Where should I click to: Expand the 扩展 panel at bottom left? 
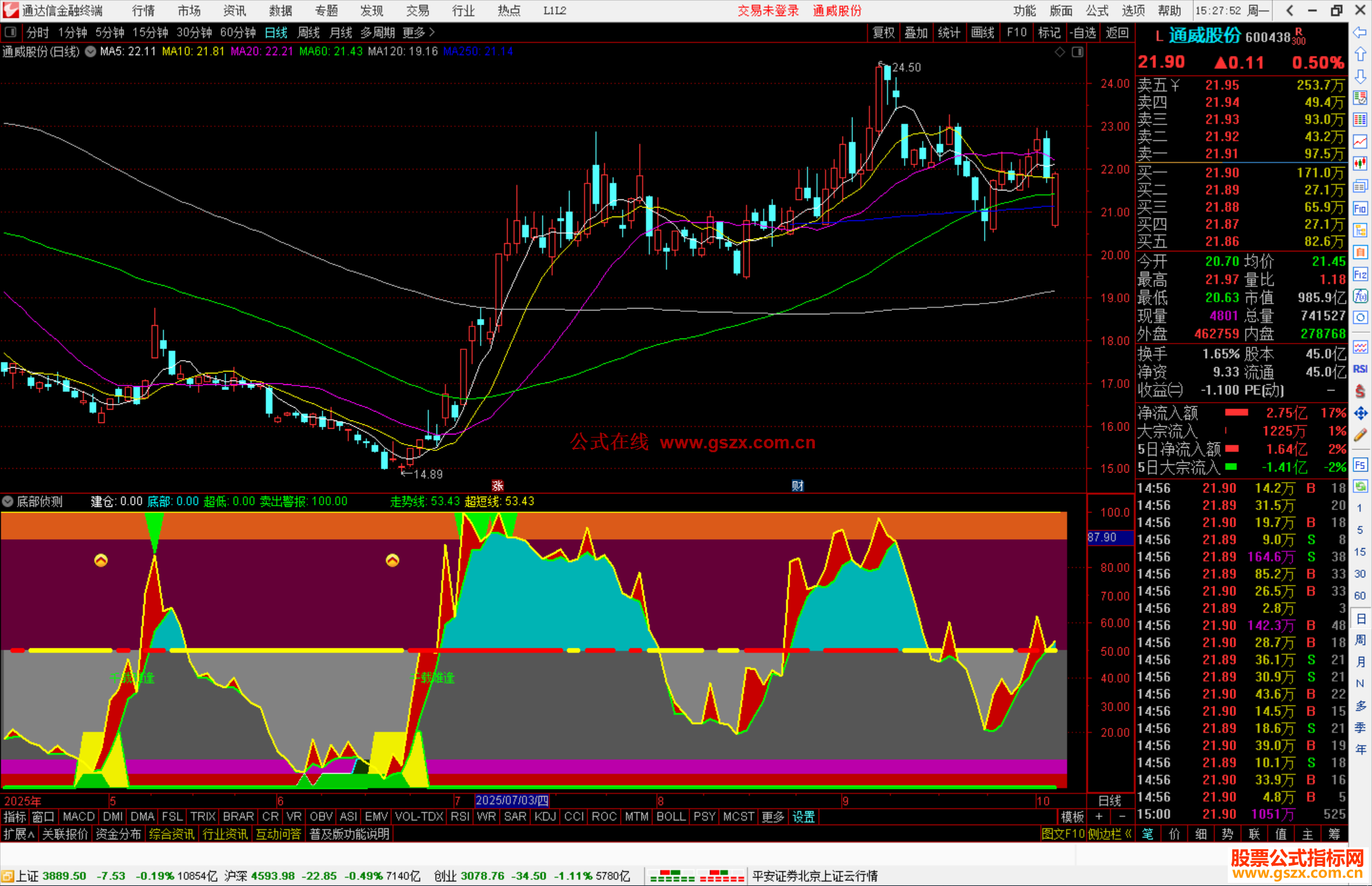[x=18, y=834]
